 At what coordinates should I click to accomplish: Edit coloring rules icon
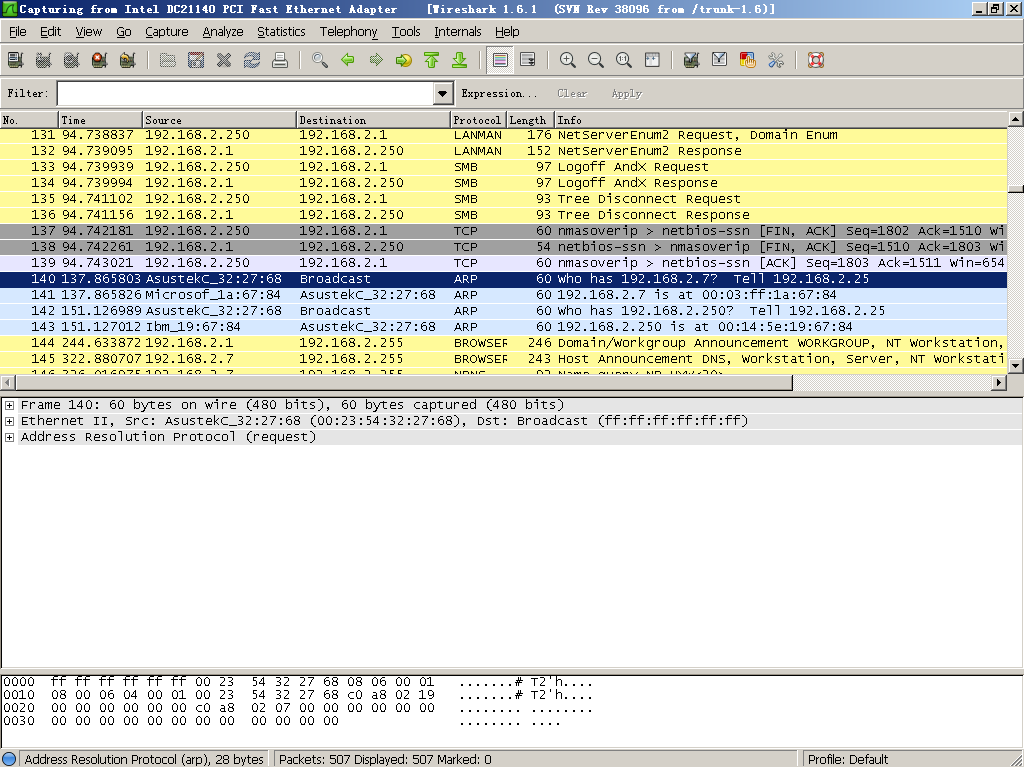[x=748, y=61]
